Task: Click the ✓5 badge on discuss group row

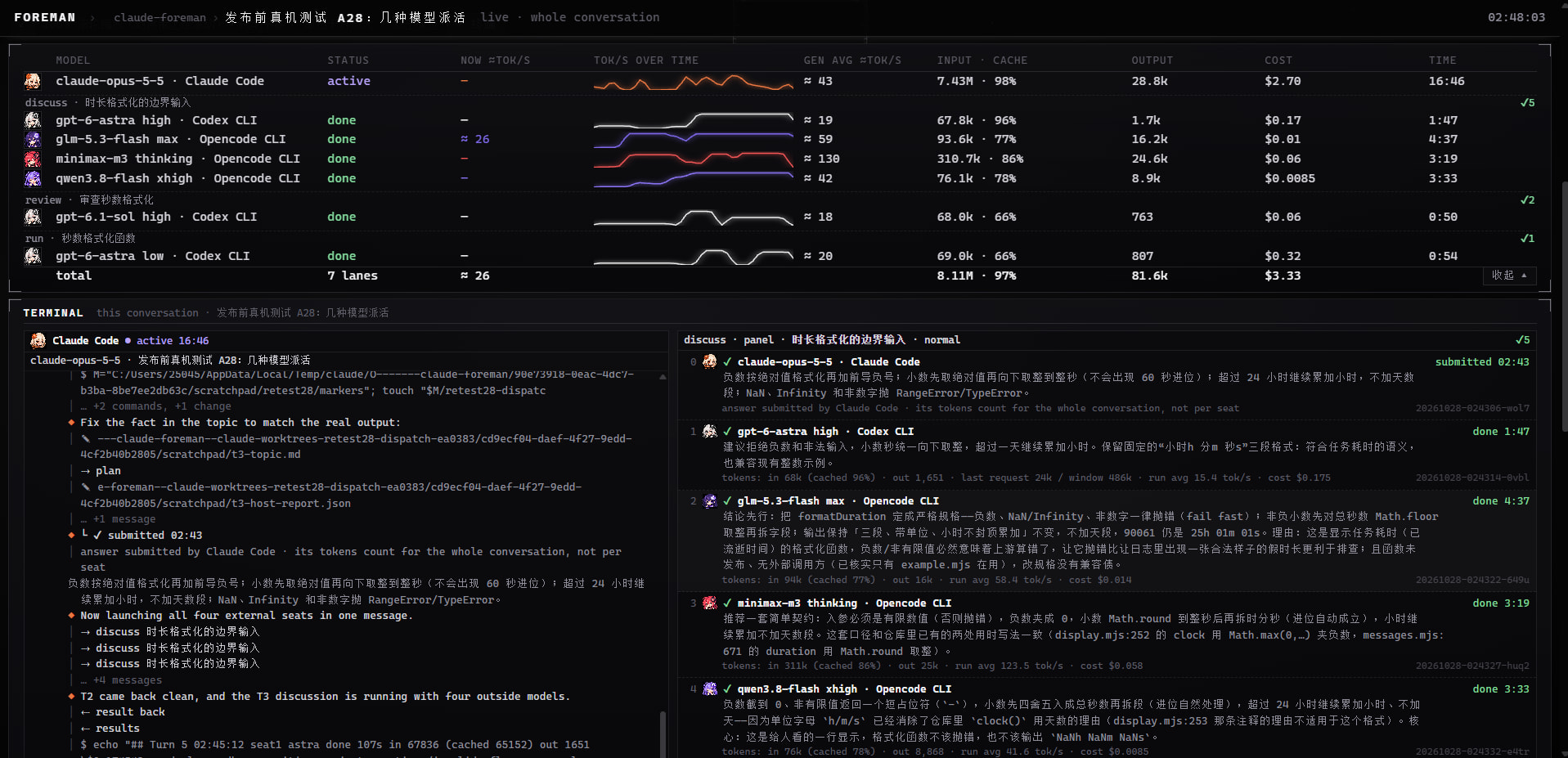Action: tap(1527, 103)
